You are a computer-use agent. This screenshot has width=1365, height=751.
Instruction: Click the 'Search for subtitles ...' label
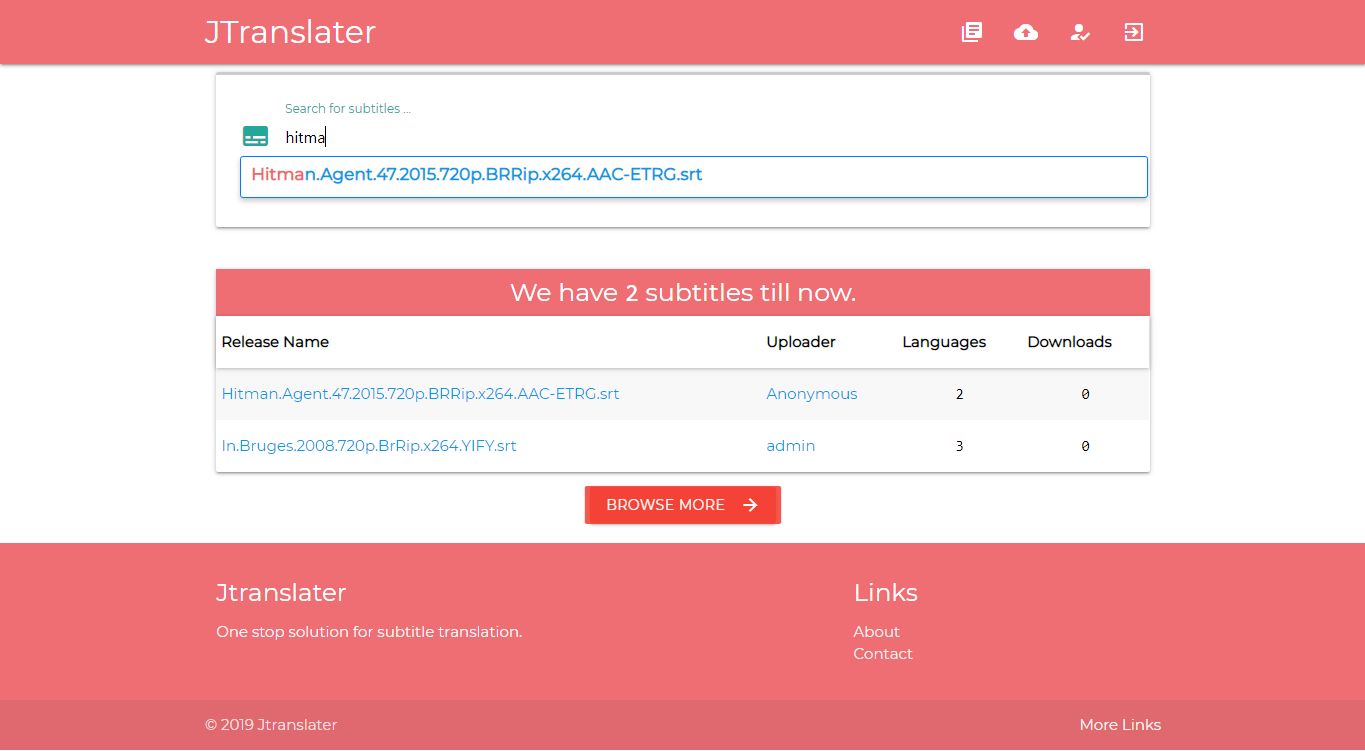(x=348, y=109)
